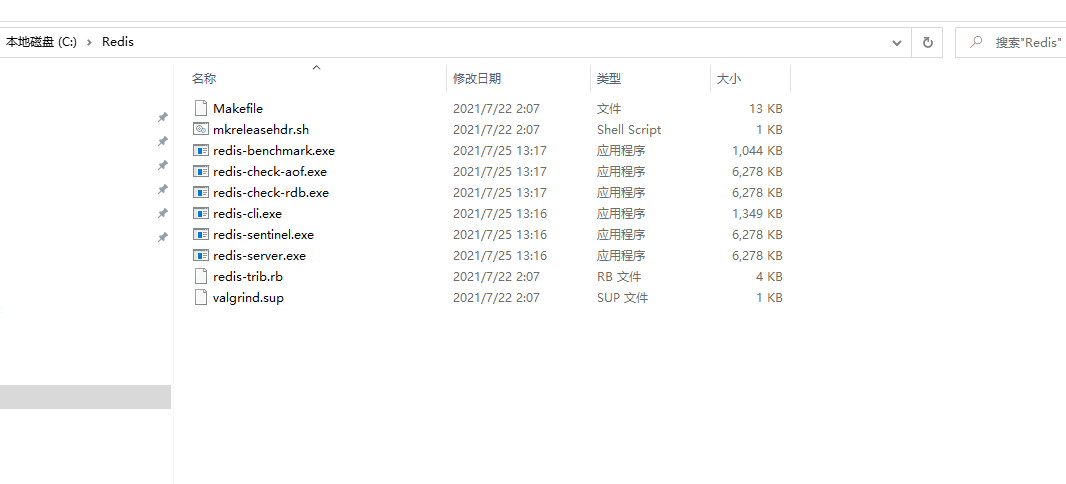This screenshot has height=484, width=1066.
Task: Select redis-cli.exe file name
Action: tap(247, 213)
